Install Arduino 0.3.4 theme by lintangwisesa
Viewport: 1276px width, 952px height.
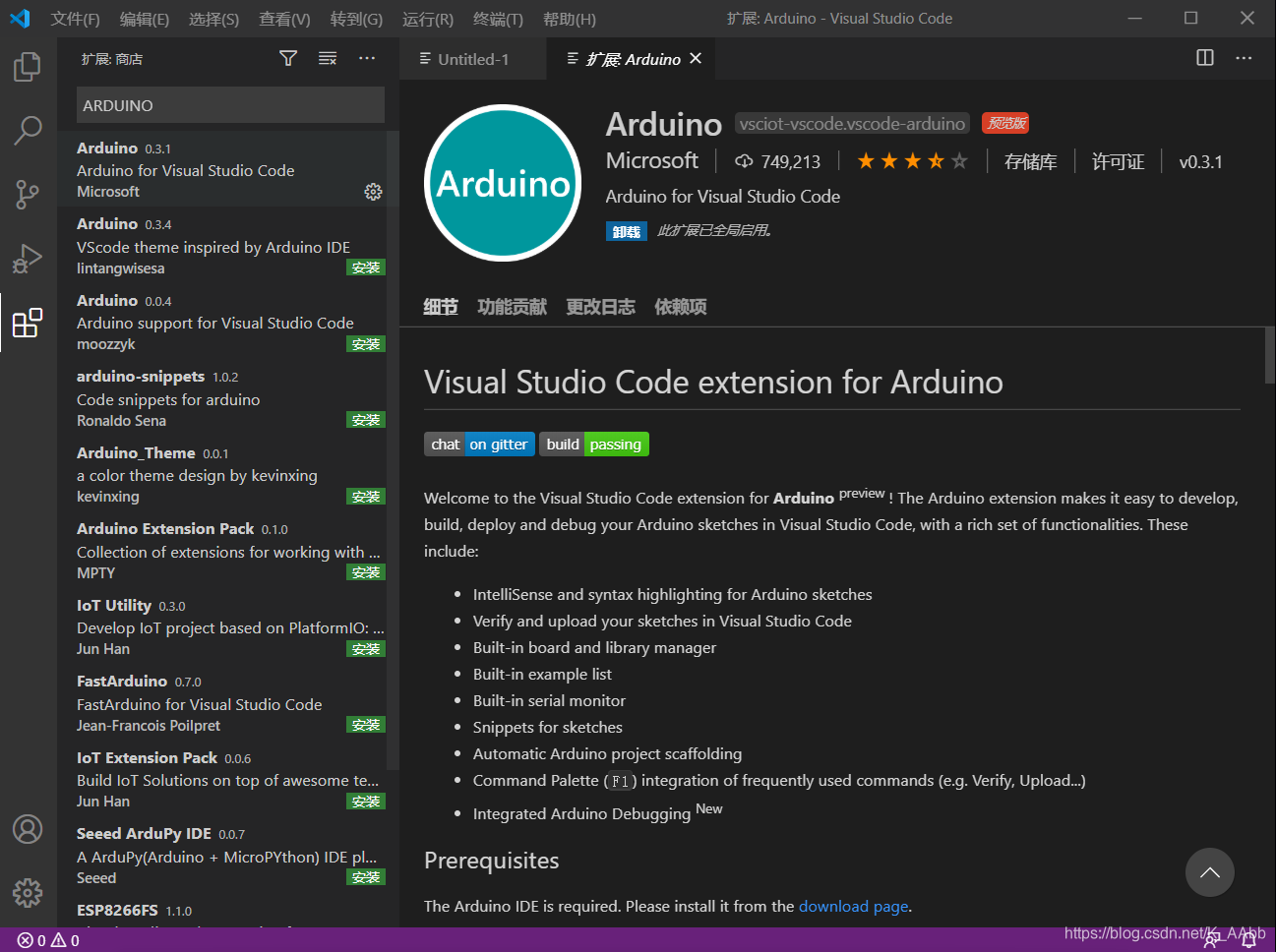point(366,268)
